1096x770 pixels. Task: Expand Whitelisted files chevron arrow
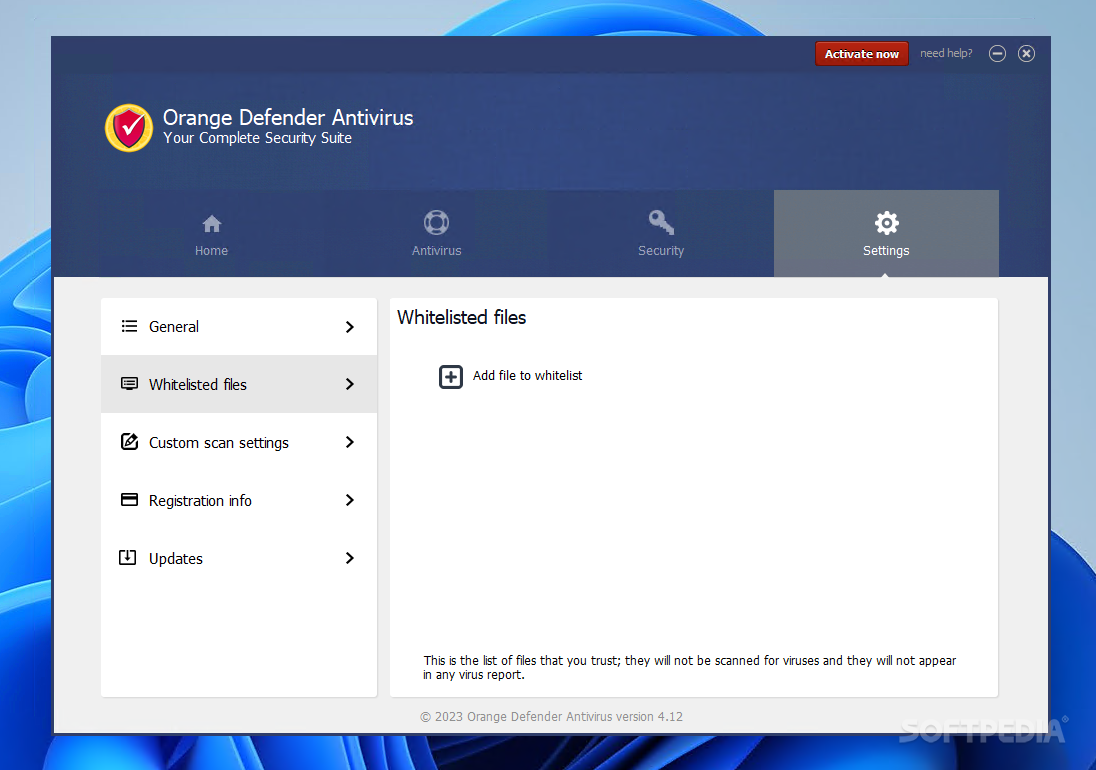(349, 384)
